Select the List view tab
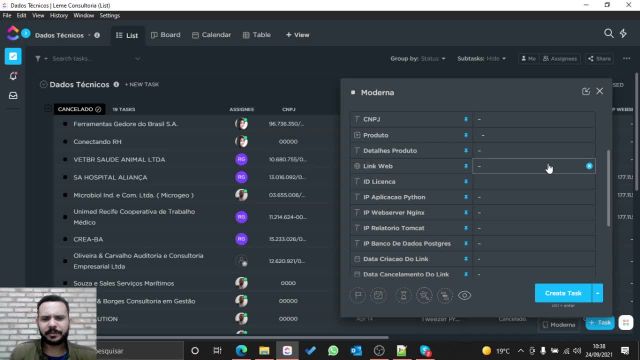 click(x=127, y=36)
